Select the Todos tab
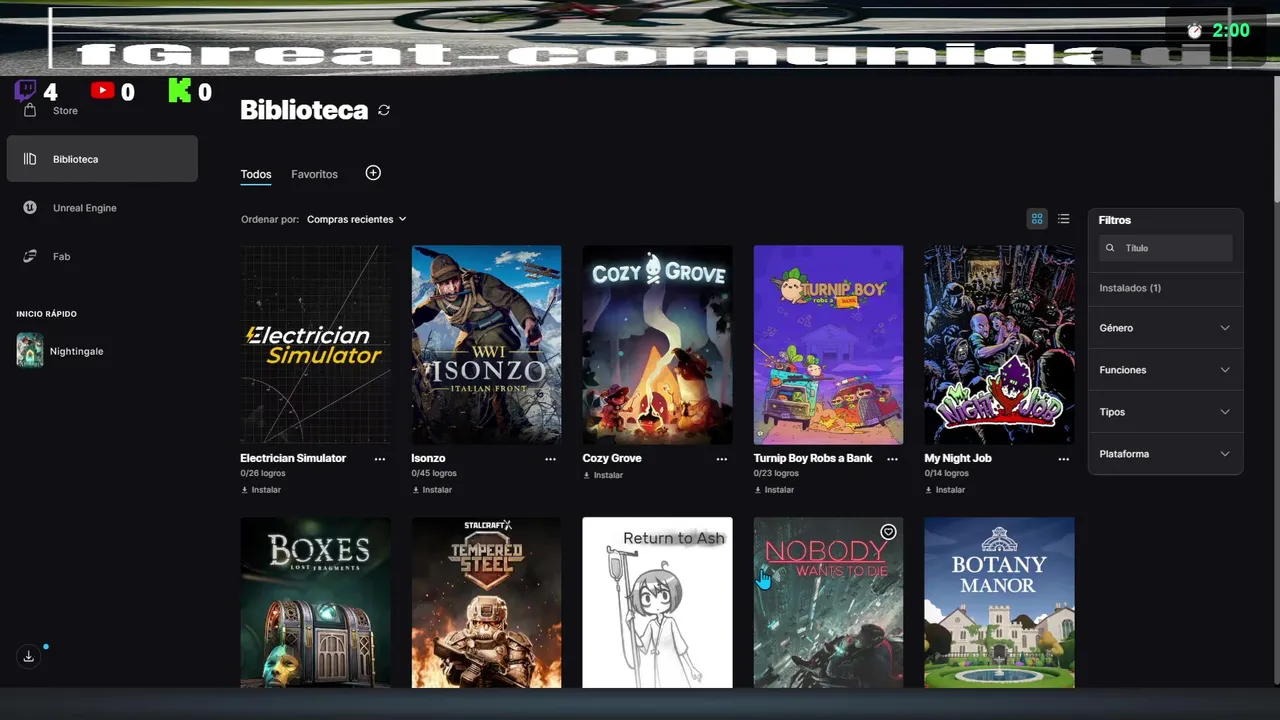This screenshot has width=1280, height=720. tap(256, 174)
